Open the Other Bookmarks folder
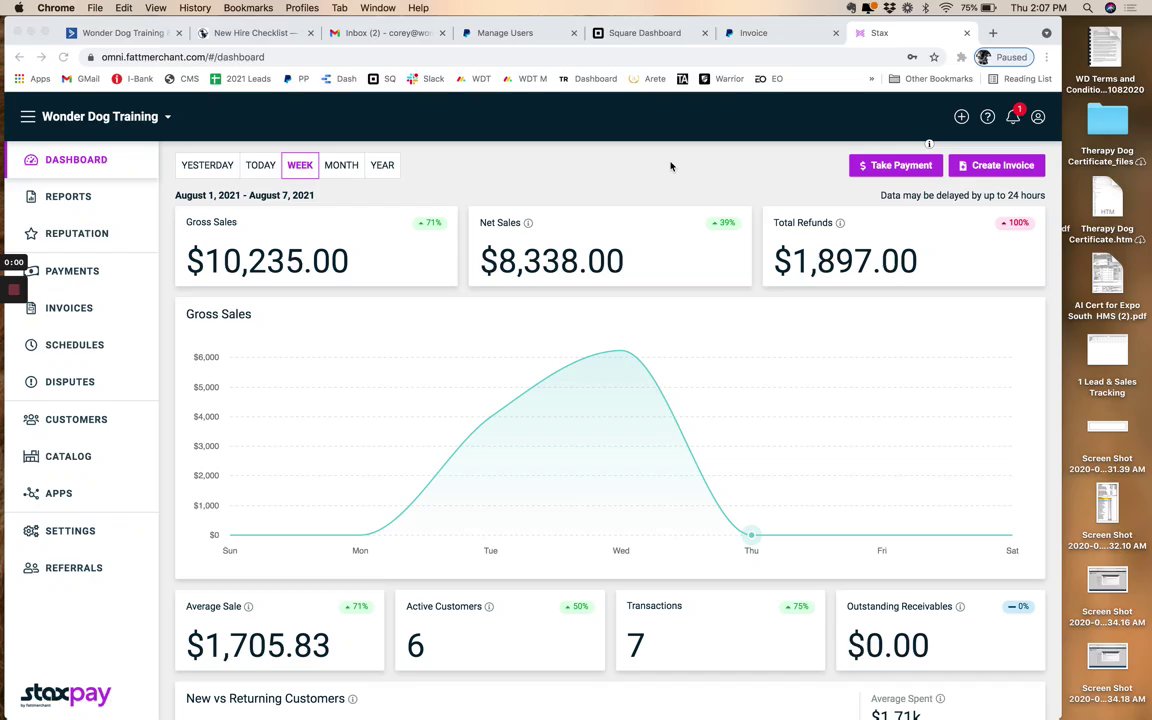Viewport: 1152px width, 720px height. click(x=931, y=79)
